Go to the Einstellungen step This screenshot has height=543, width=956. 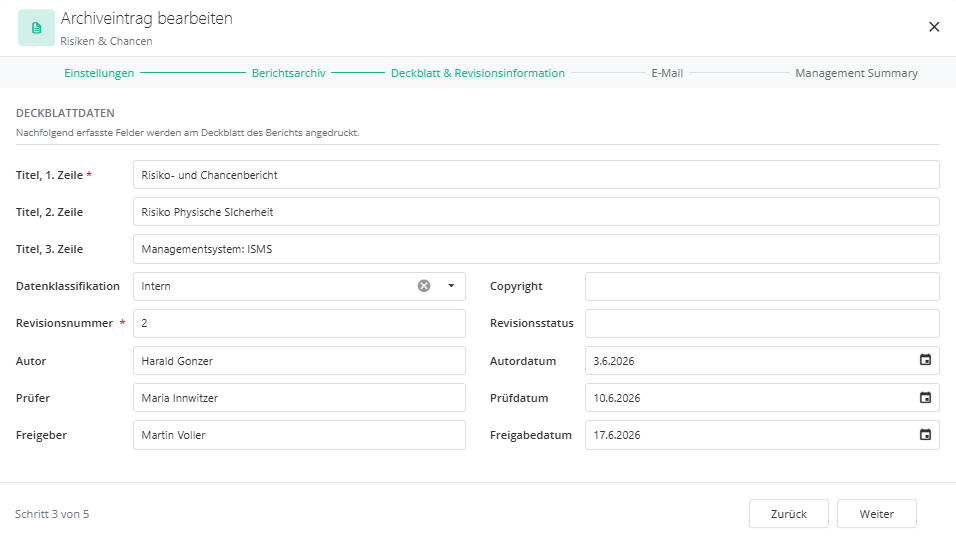click(x=99, y=73)
